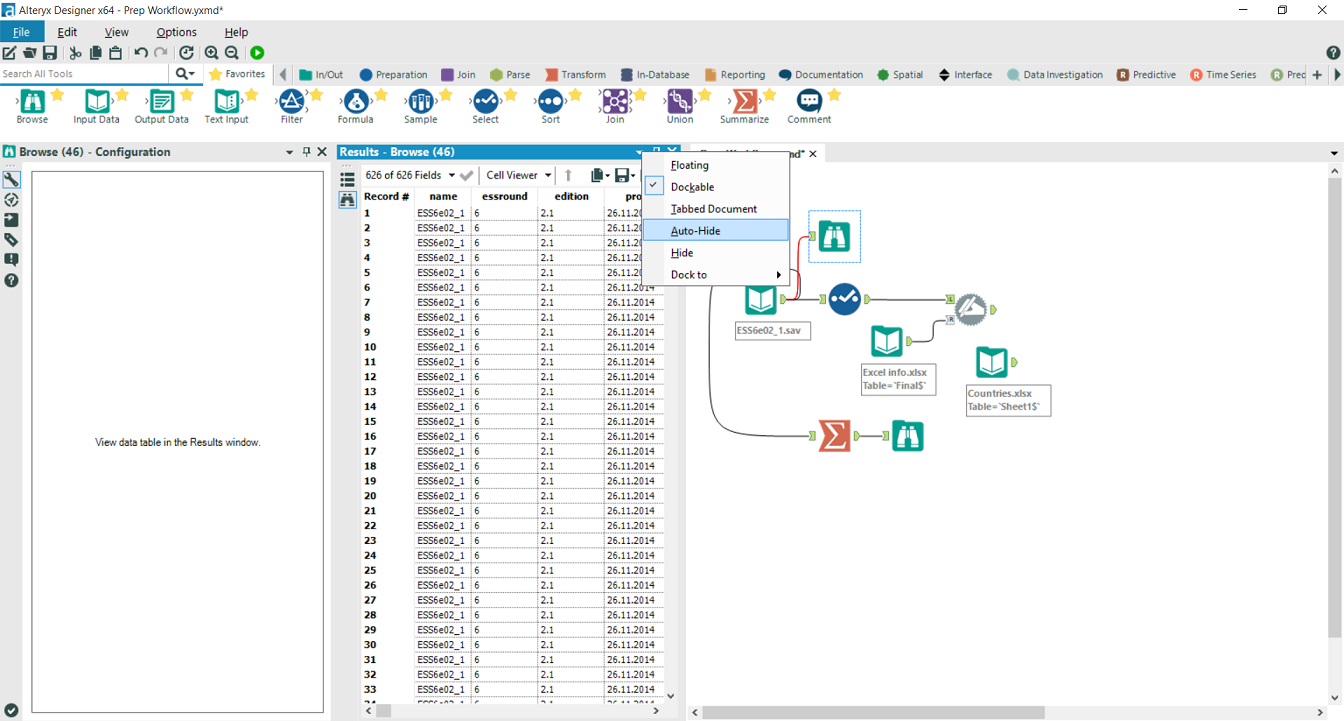The height and width of the screenshot is (721, 1344).
Task: Click Hide in the context menu
Action: click(x=682, y=253)
